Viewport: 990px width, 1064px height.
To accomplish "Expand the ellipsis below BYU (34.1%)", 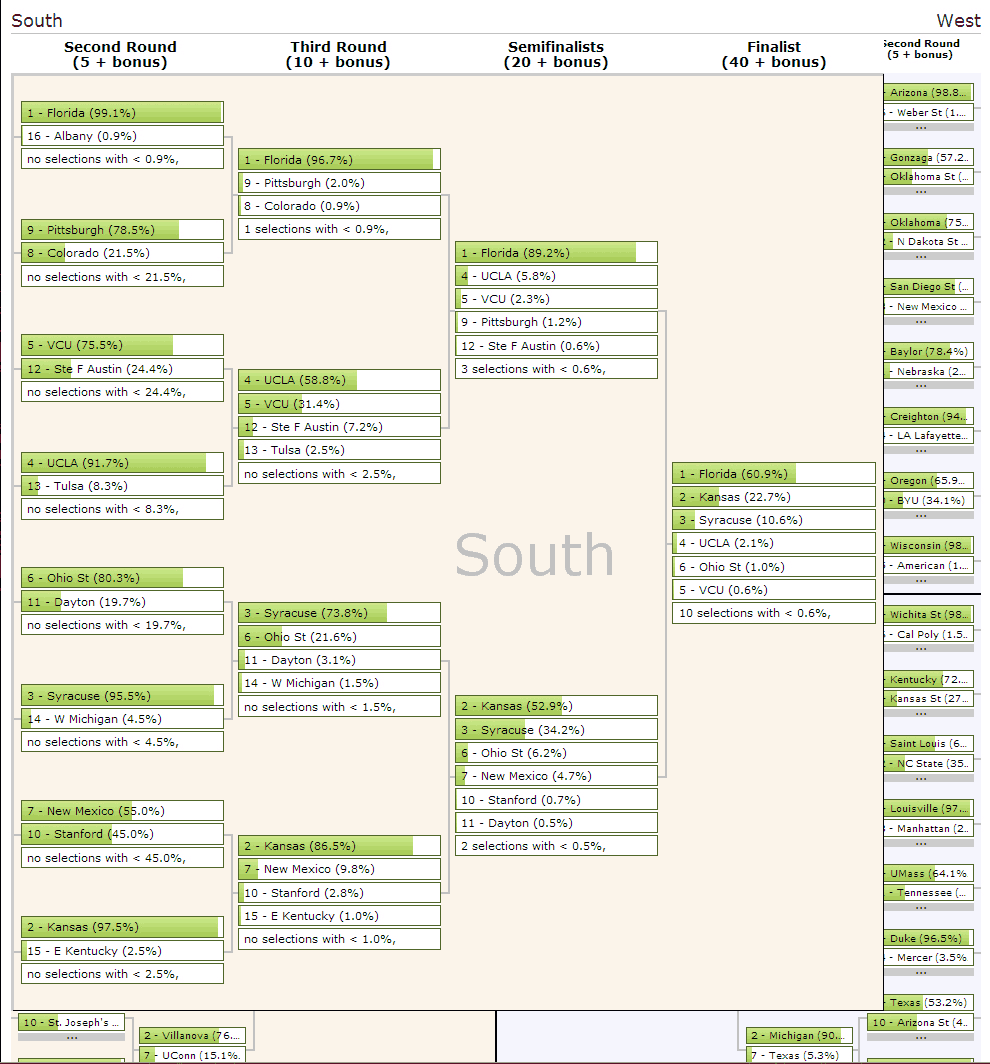I will 920,515.
